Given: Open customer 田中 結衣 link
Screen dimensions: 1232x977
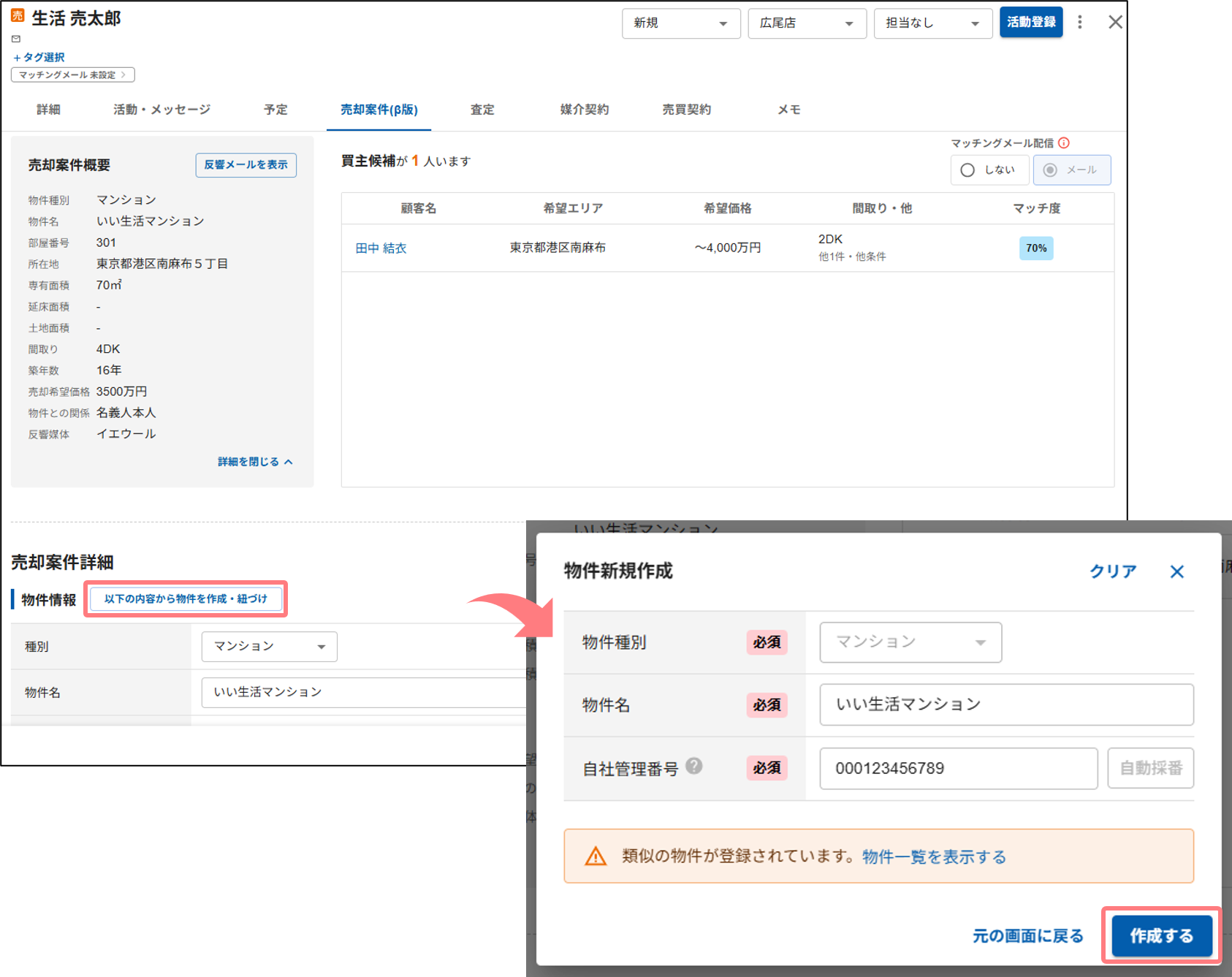Looking at the screenshot, I should coord(381,248).
